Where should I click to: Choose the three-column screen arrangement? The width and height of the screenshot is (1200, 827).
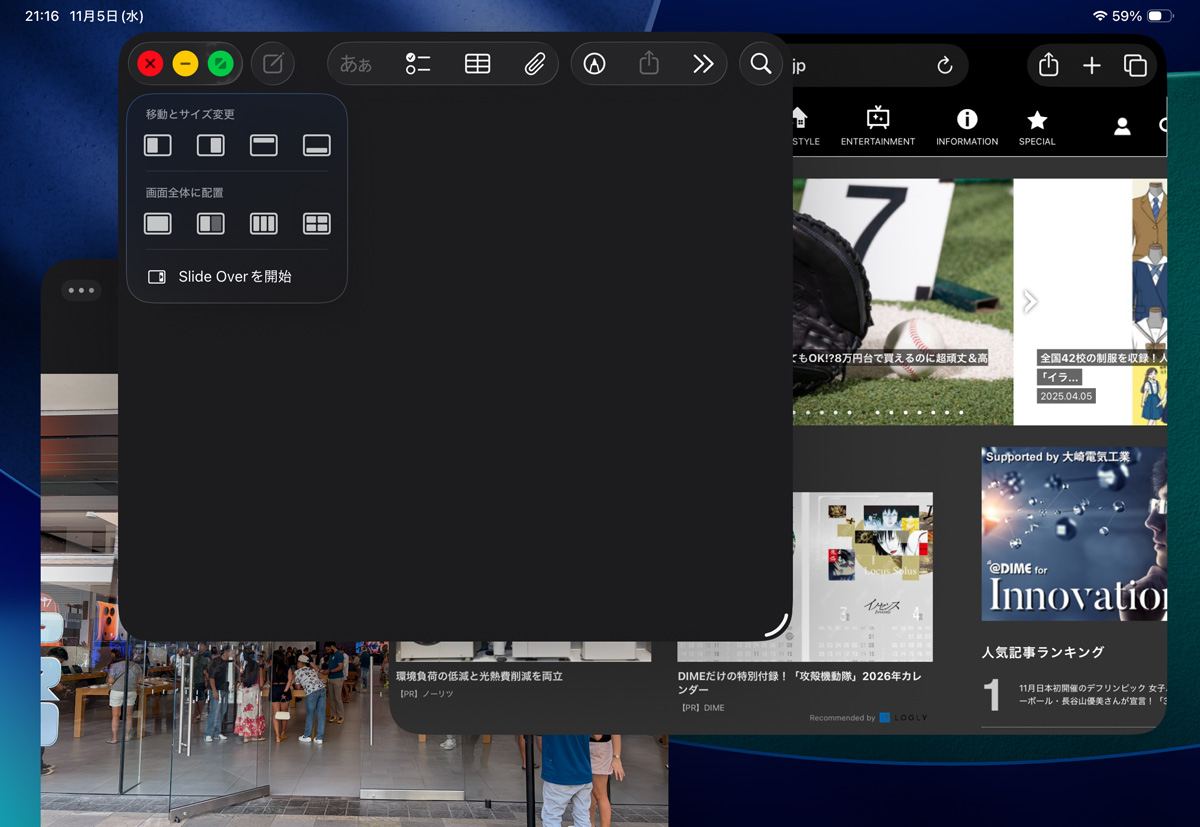(264, 223)
